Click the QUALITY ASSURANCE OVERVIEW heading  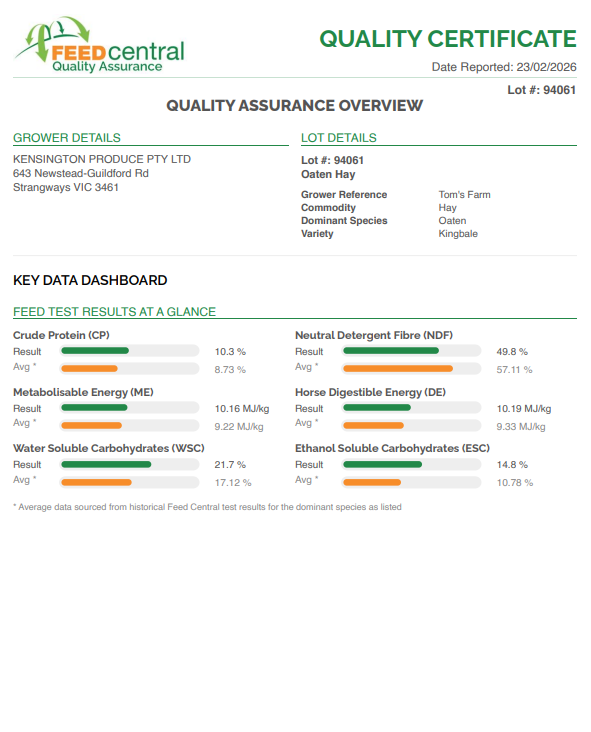(295, 106)
